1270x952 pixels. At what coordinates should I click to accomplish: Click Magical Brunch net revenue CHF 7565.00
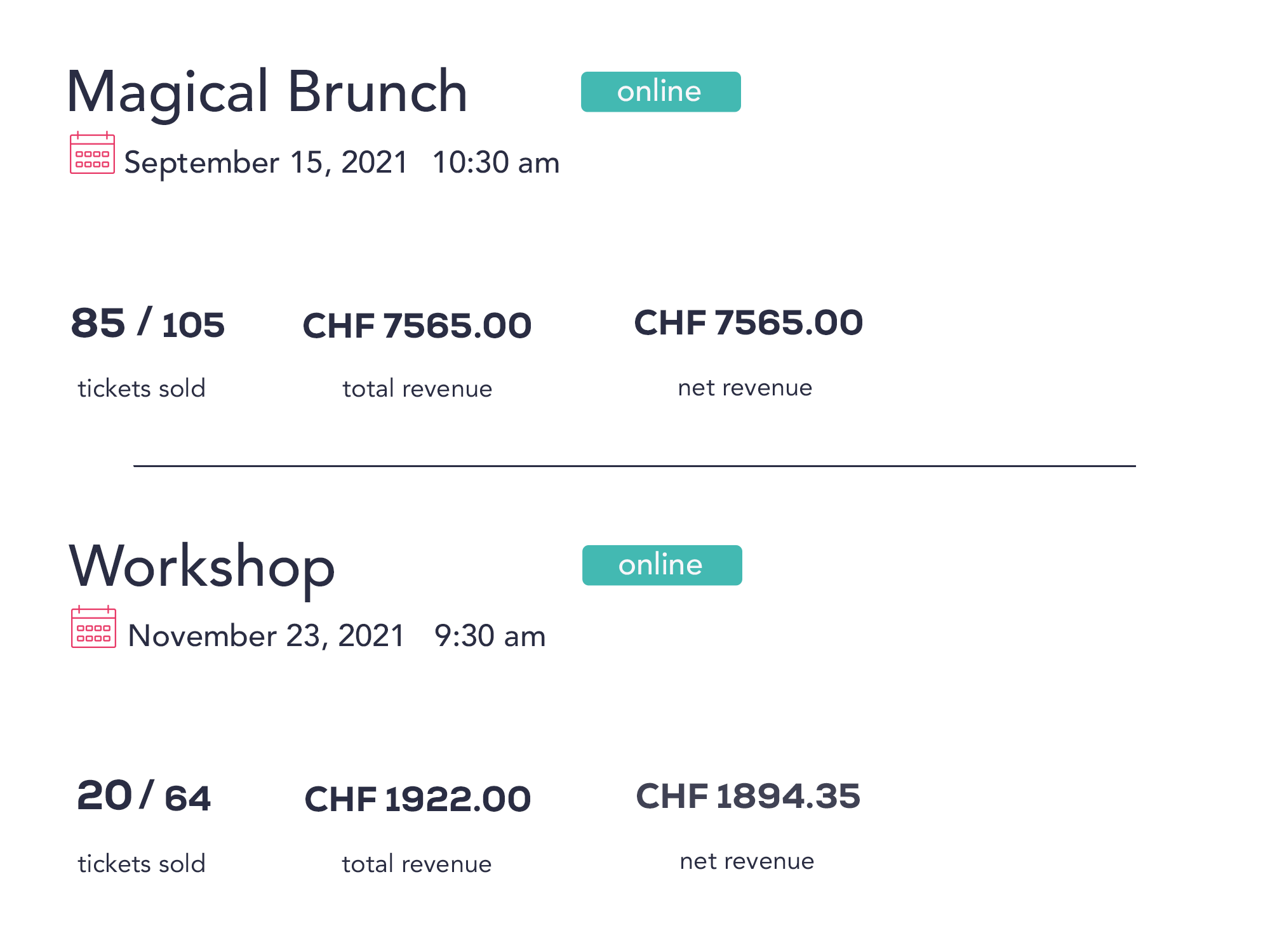click(x=749, y=323)
